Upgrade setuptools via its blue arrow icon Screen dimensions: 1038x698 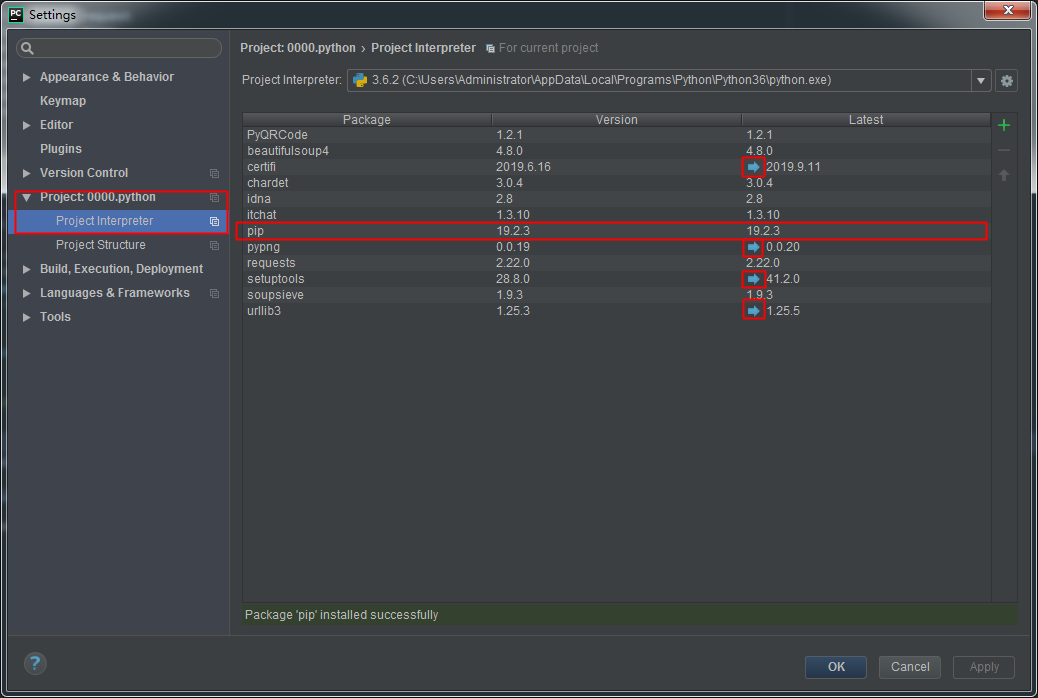click(x=753, y=279)
